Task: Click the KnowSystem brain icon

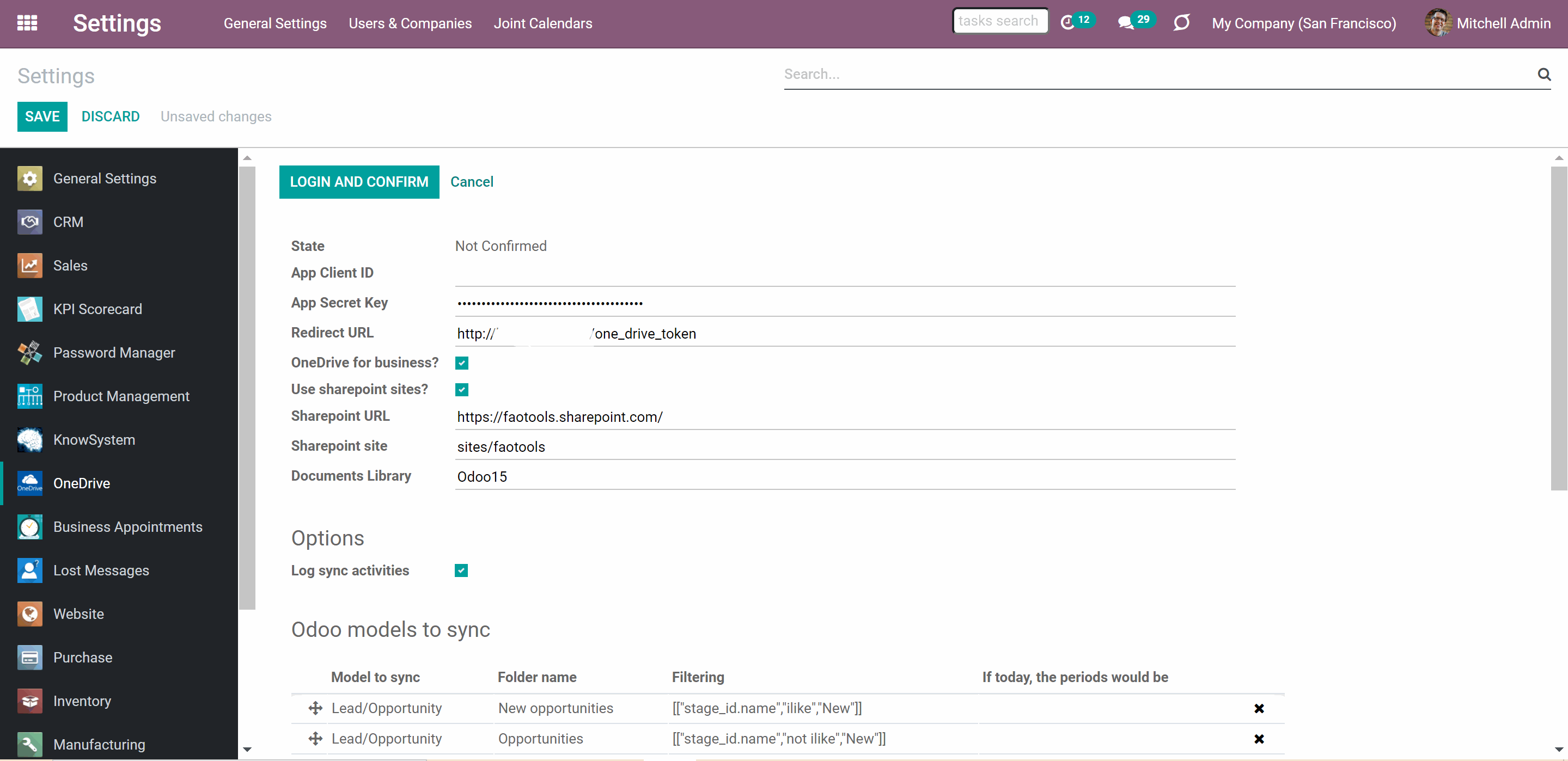Action: click(x=30, y=440)
